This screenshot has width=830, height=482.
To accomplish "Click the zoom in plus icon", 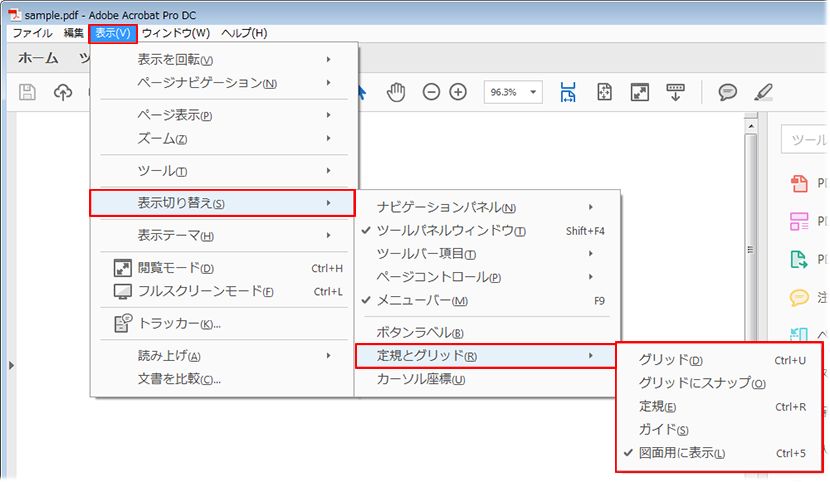I will pos(458,92).
